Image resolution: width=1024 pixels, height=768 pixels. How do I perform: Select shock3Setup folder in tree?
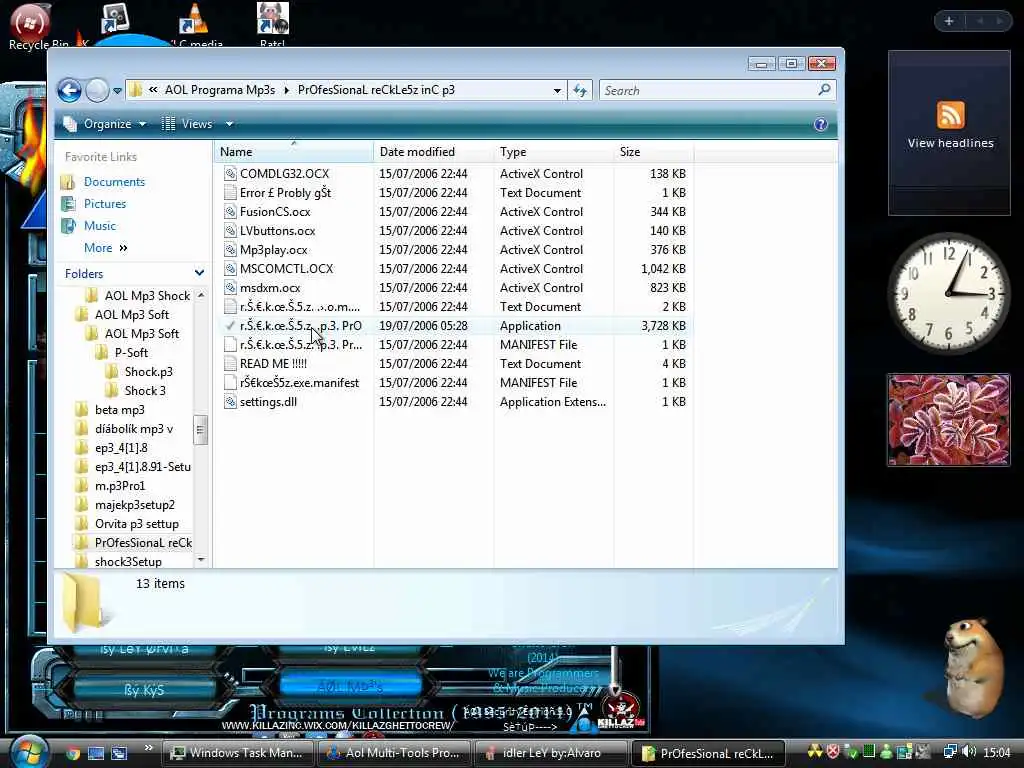tap(128, 562)
